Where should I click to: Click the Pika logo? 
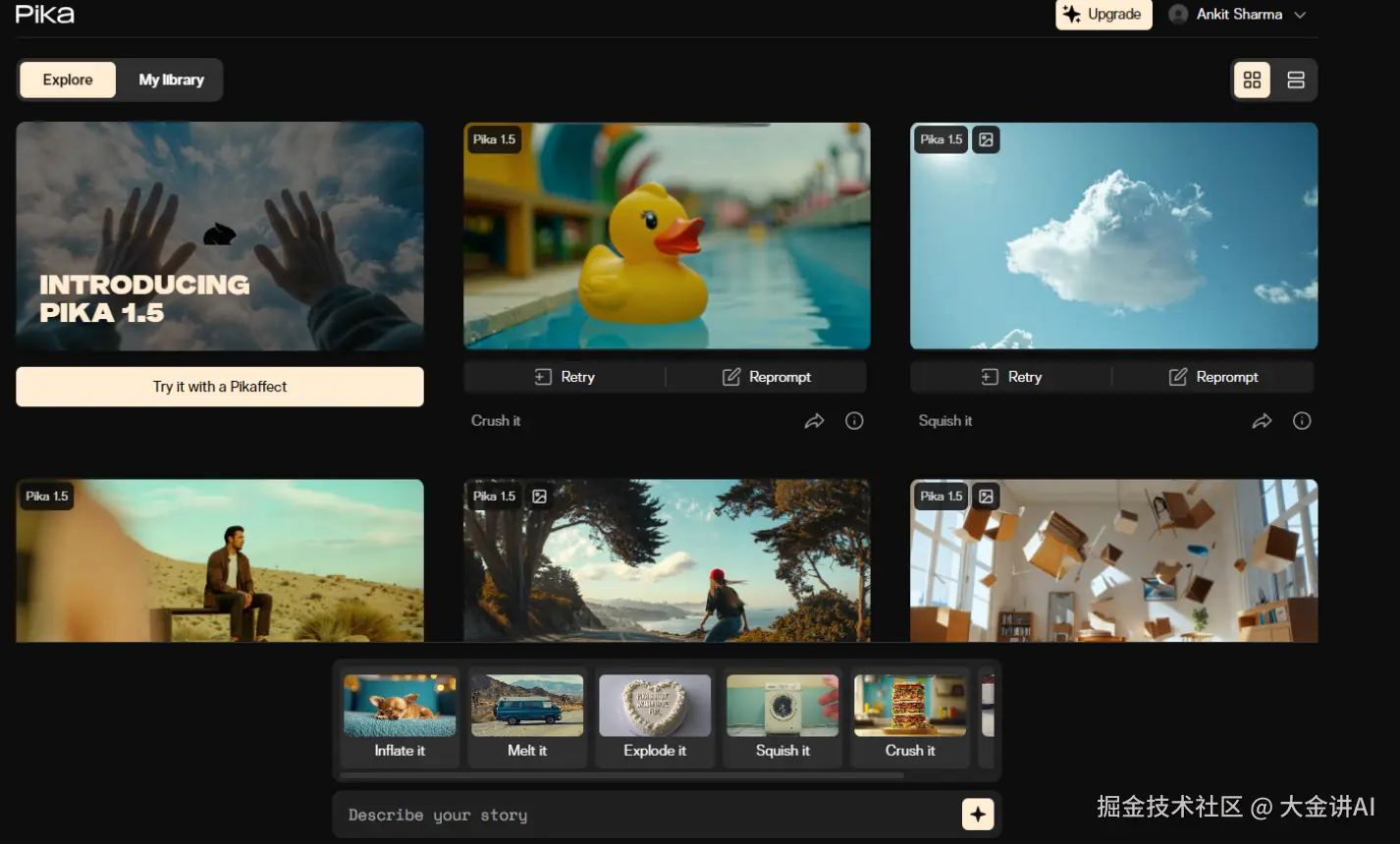point(45,14)
